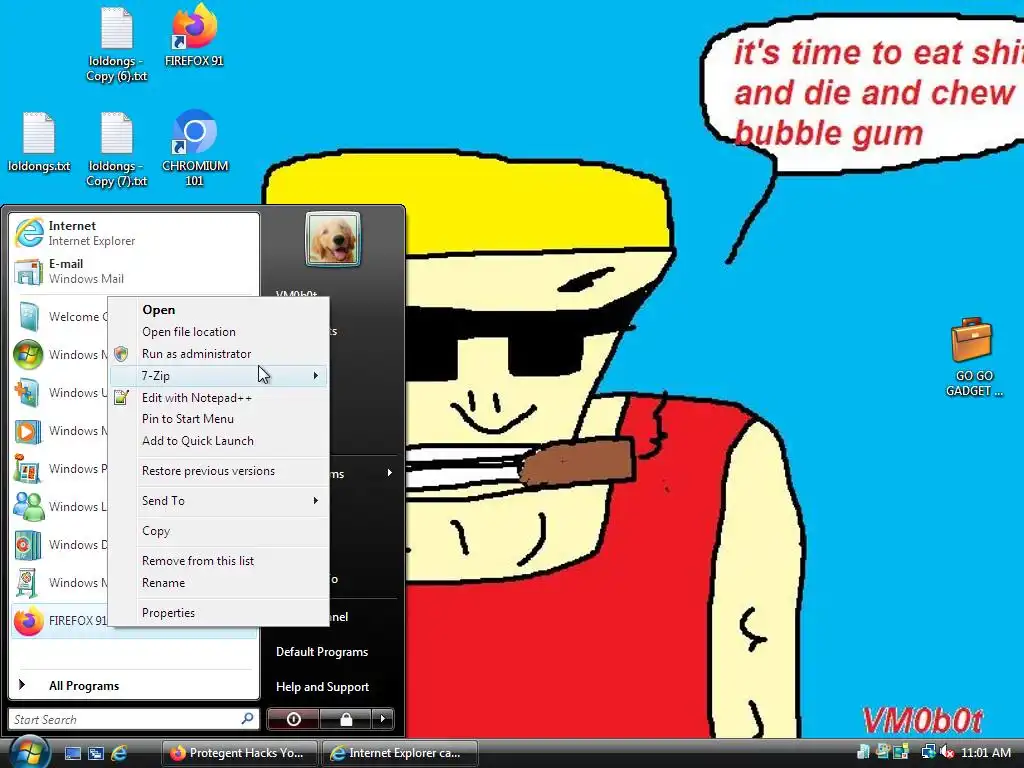Screen dimensions: 1024x768
Task: Switch to Protegent Hacks taskbar window
Action: click(239, 753)
